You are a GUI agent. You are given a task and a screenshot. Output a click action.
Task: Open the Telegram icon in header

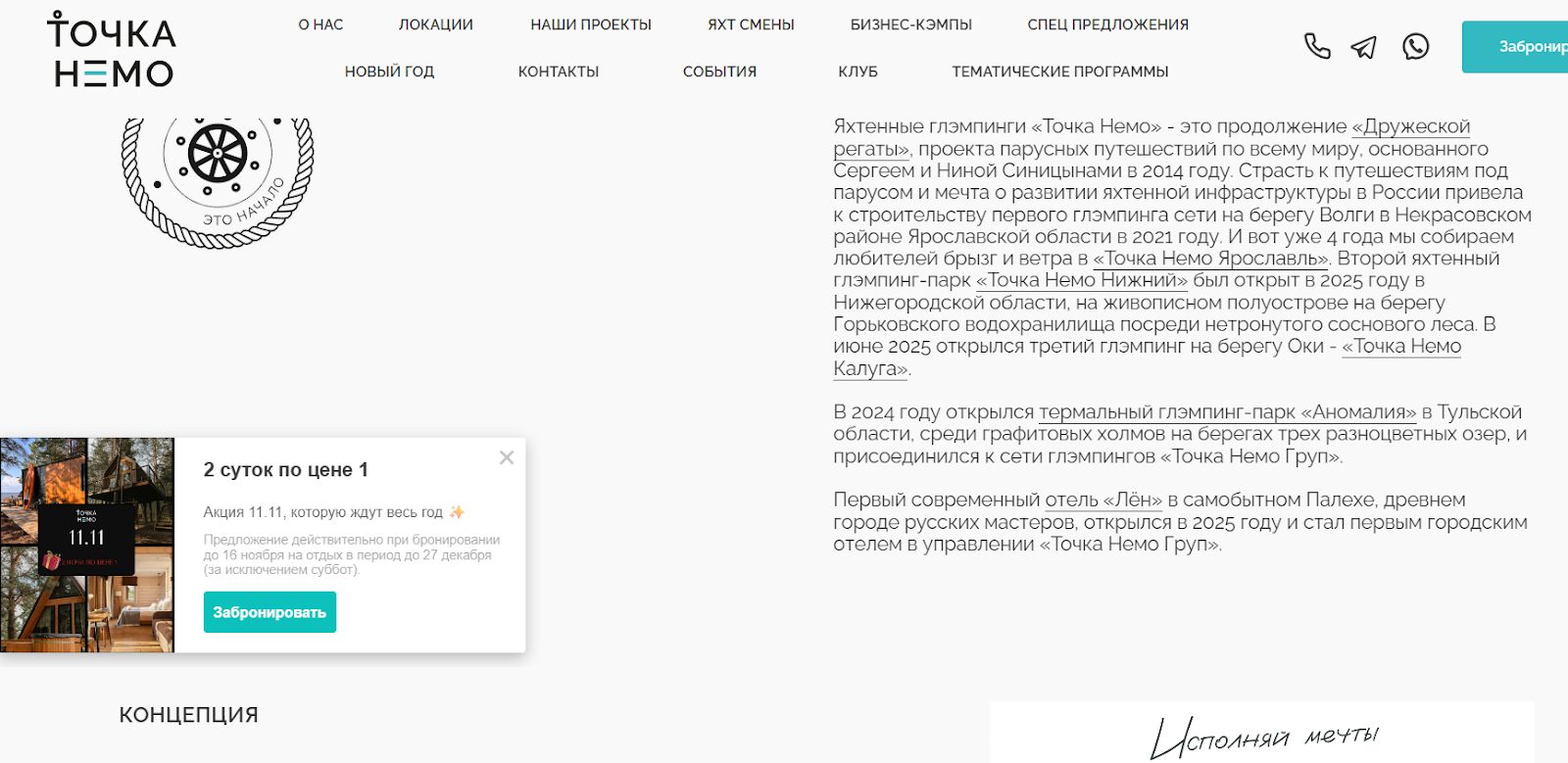pyautogui.click(x=1364, y=47)
